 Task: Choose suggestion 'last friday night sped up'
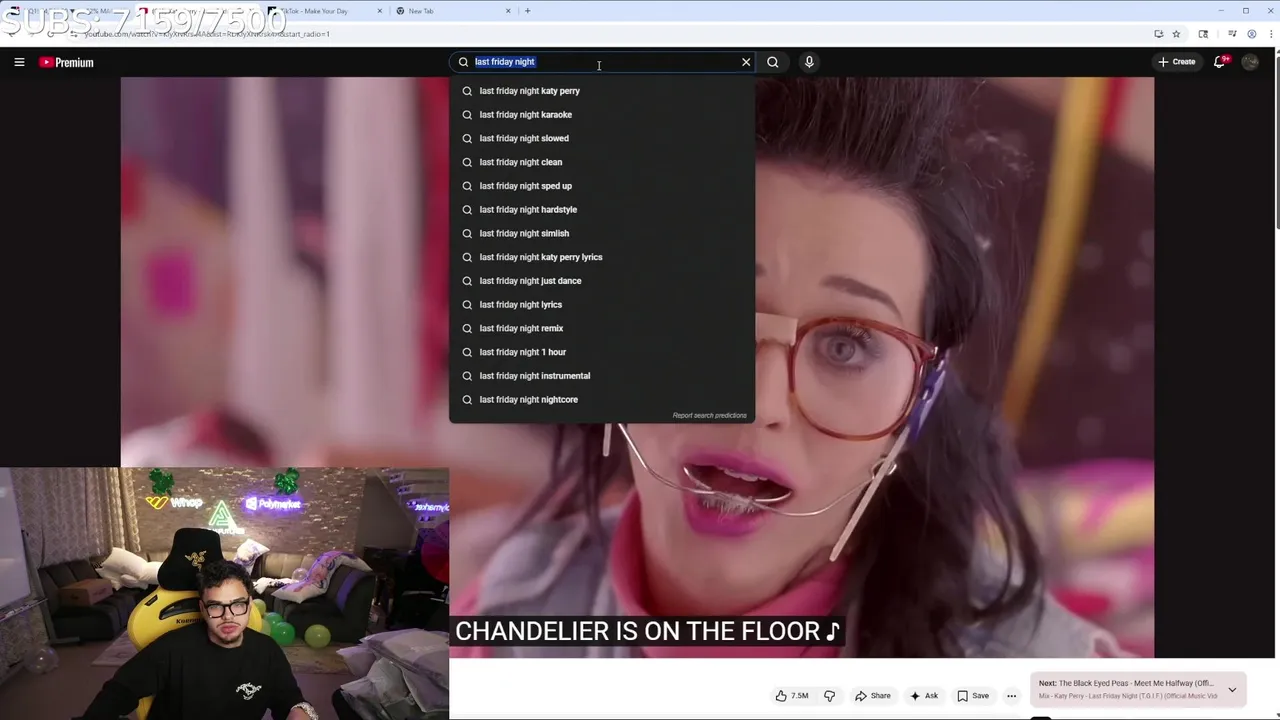(x=602, y=186)
